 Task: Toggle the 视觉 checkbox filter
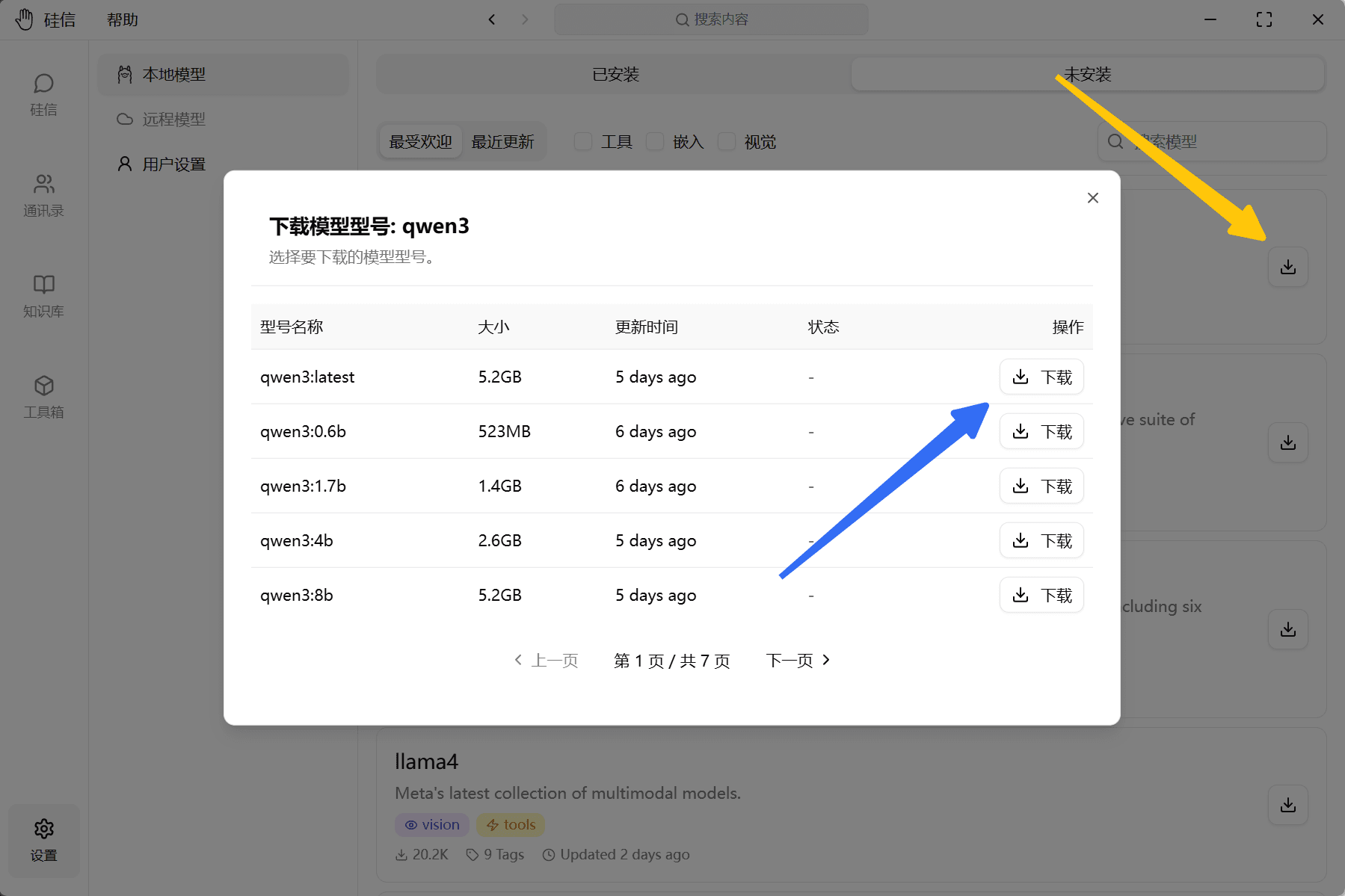(x=727, y=141)
